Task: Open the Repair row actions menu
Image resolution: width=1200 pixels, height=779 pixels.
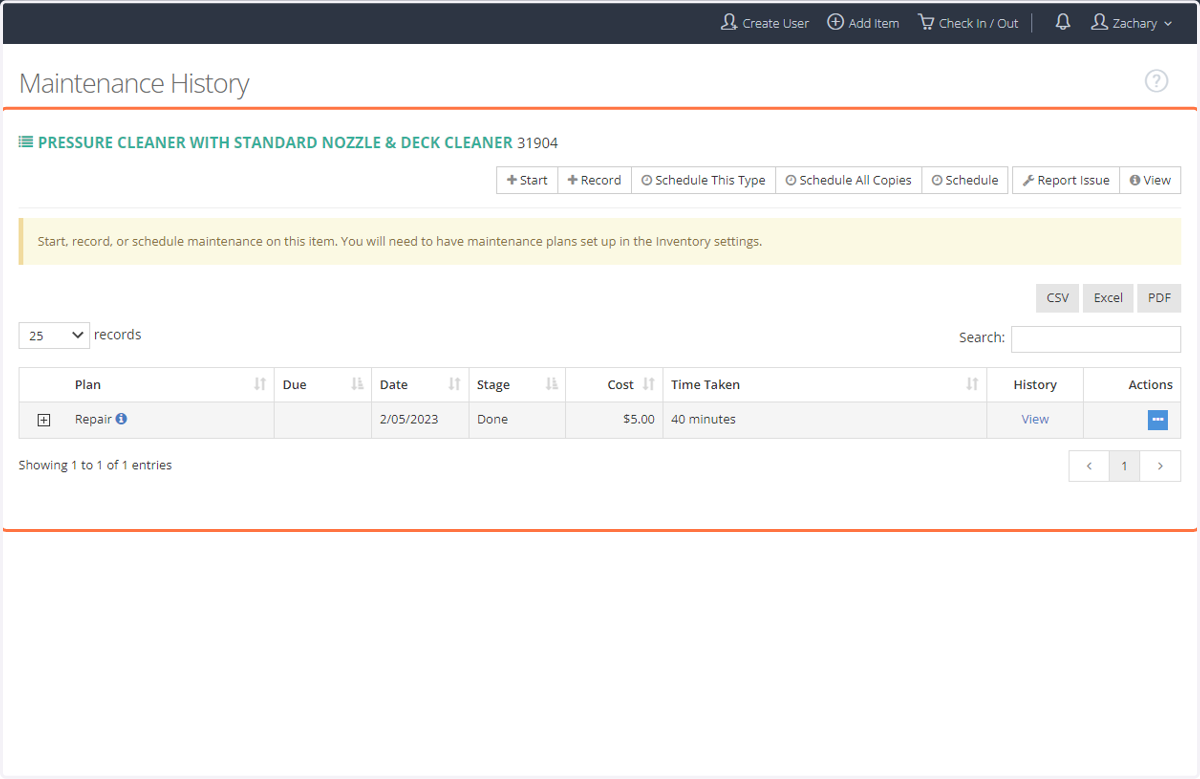Action: click(x=1158, y=420)
